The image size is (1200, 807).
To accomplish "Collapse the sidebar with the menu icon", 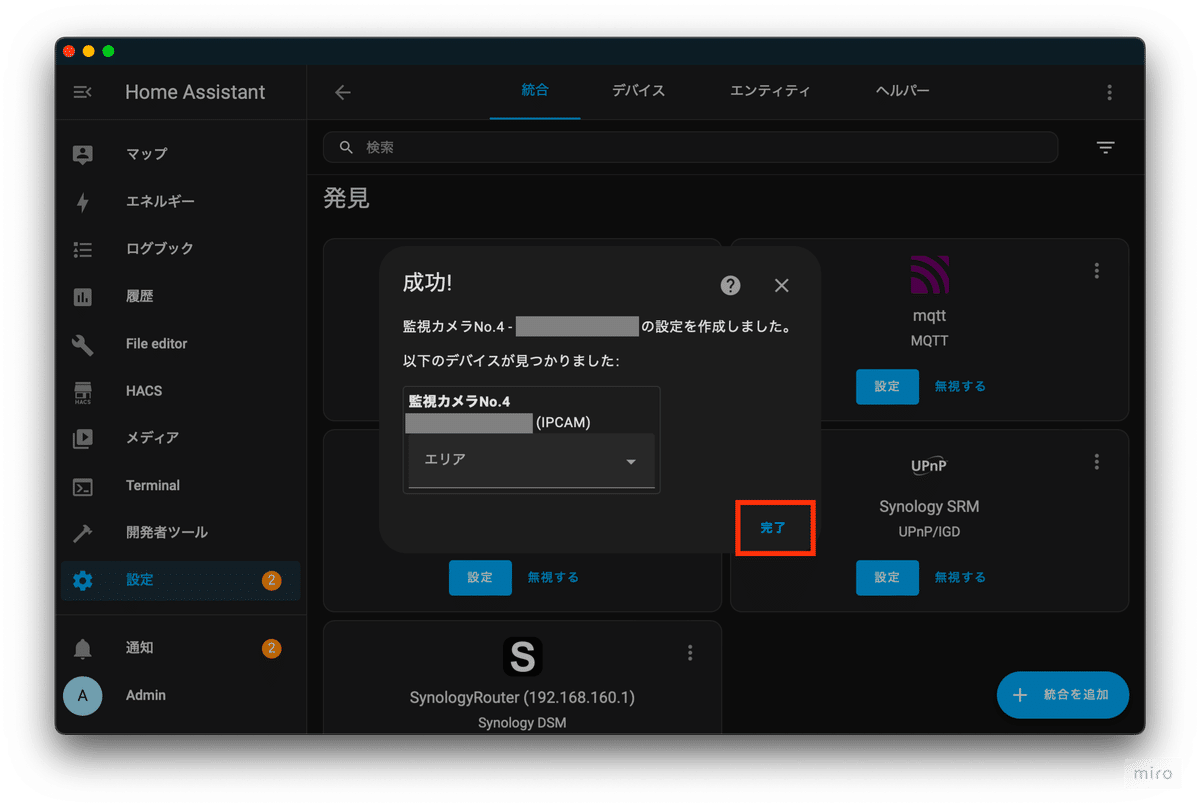I will 83,92.
